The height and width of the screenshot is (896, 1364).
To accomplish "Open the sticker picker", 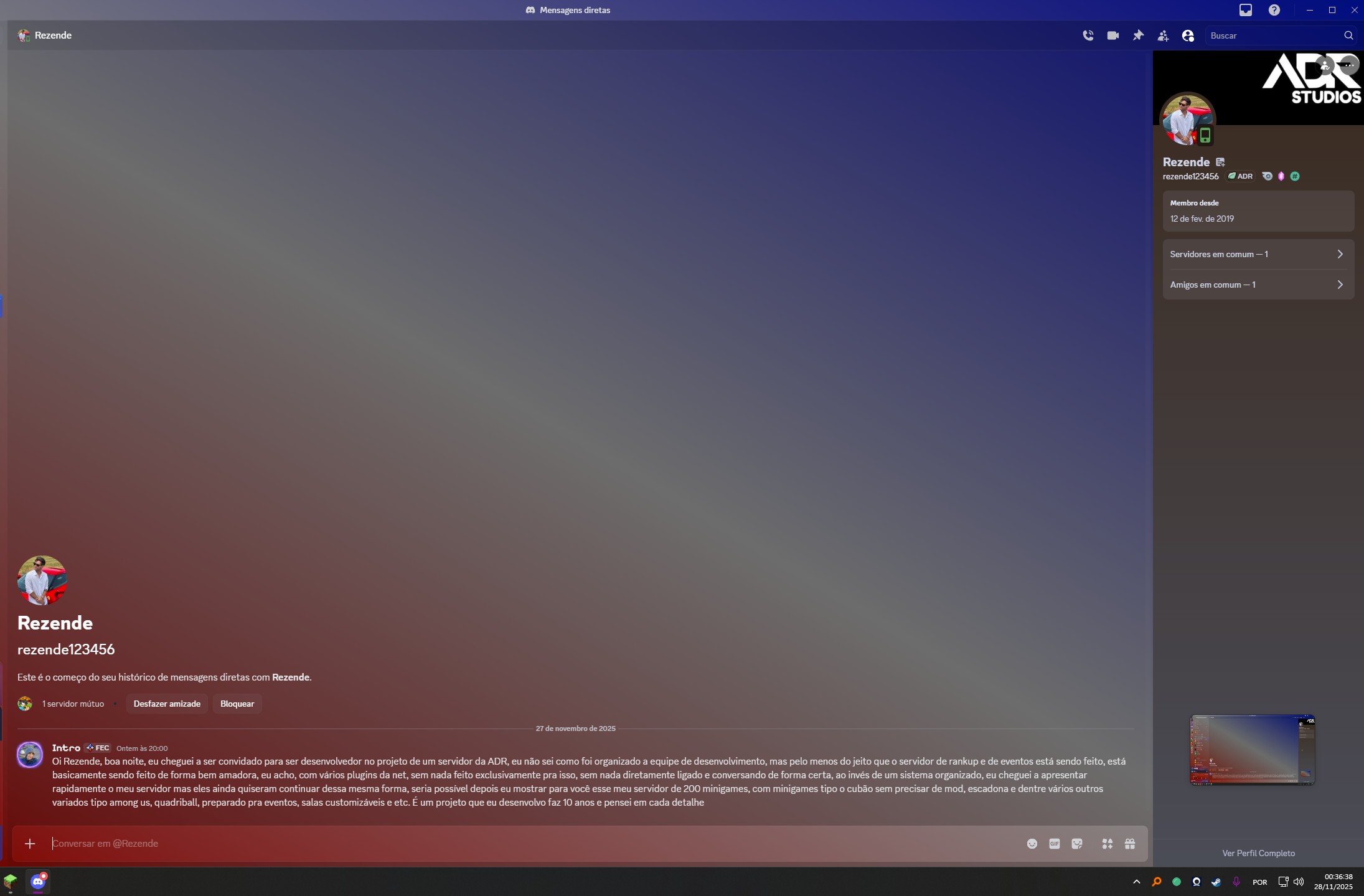I will coord(1077,844).
